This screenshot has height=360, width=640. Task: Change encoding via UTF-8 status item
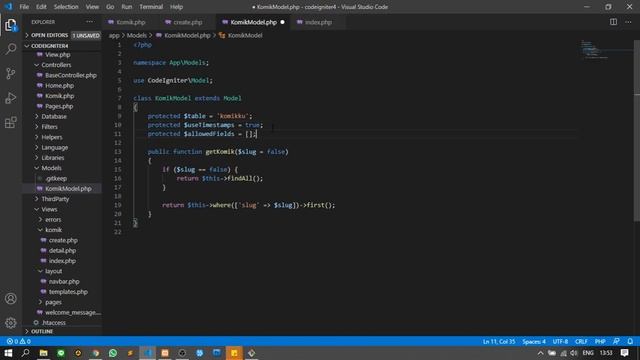[x=560, y=341]
